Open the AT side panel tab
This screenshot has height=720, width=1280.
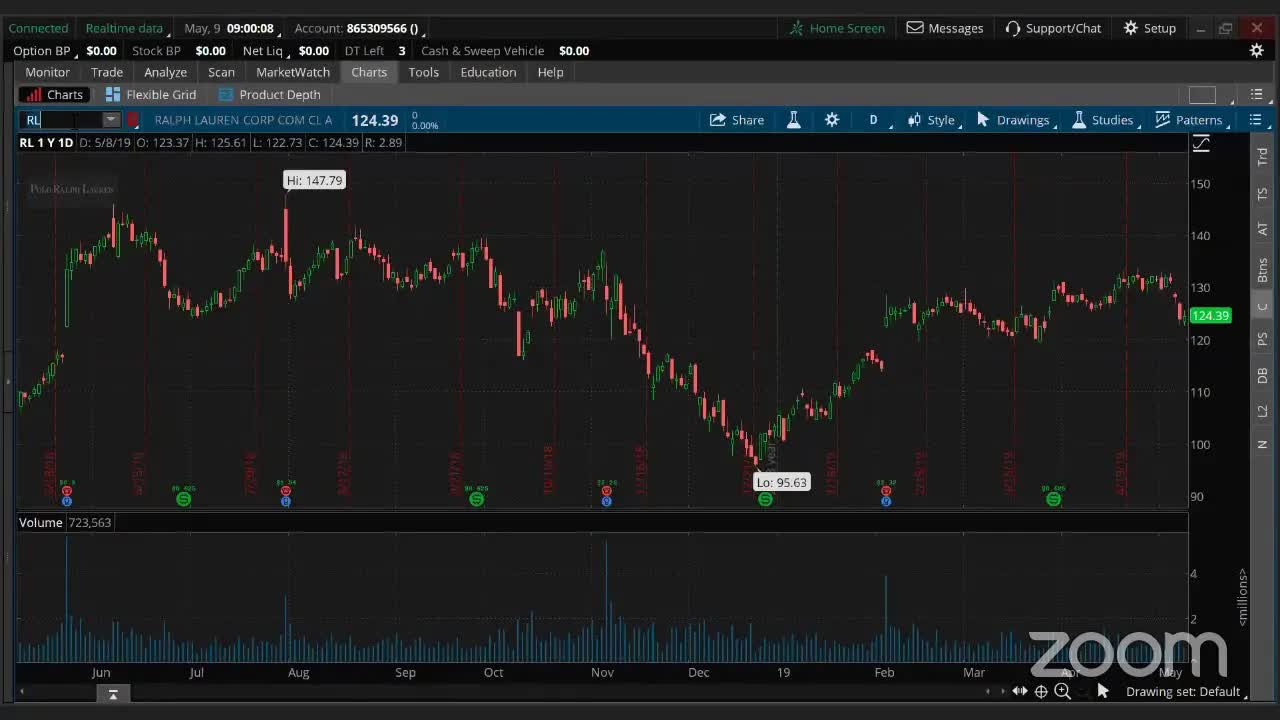click(x=1262, y=229)
